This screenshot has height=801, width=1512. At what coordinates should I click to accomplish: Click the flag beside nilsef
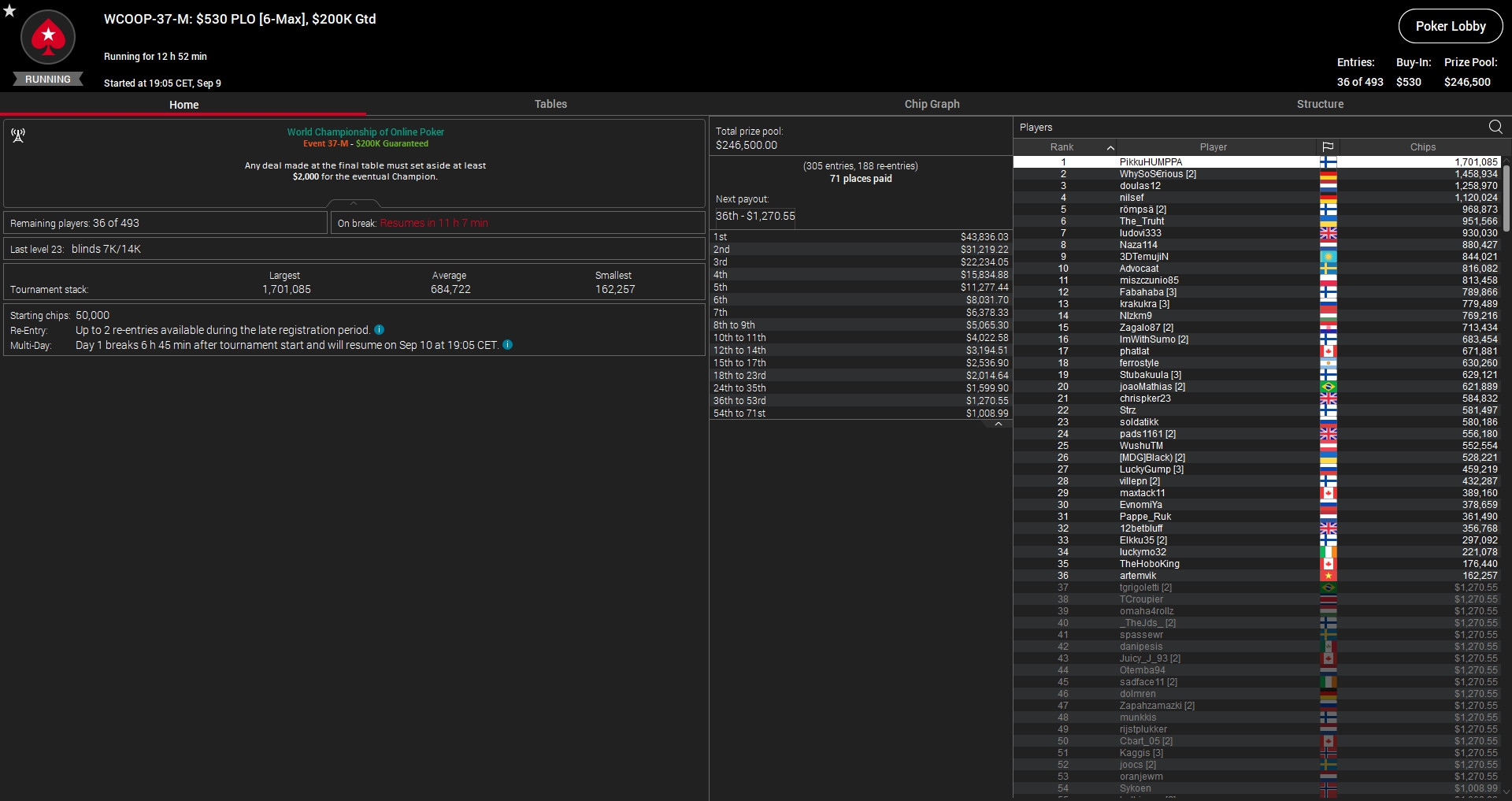[x=1328, y=198]
